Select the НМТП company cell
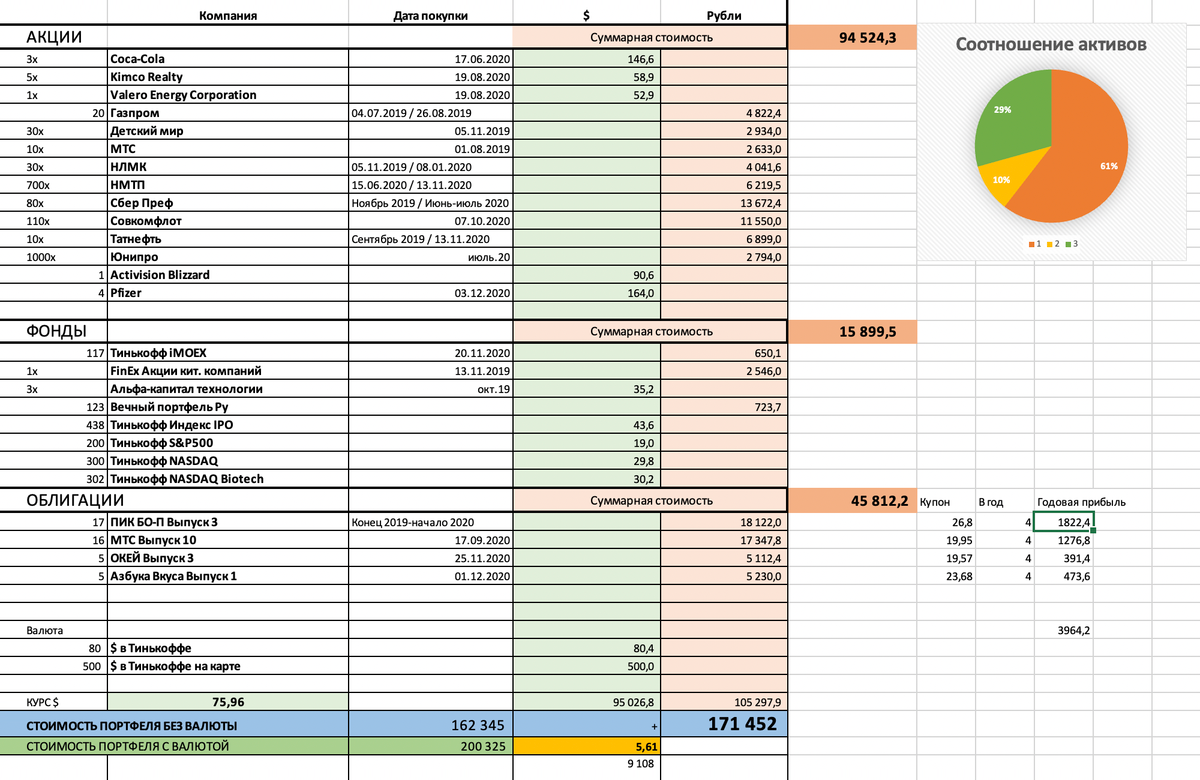 (228, 185)
